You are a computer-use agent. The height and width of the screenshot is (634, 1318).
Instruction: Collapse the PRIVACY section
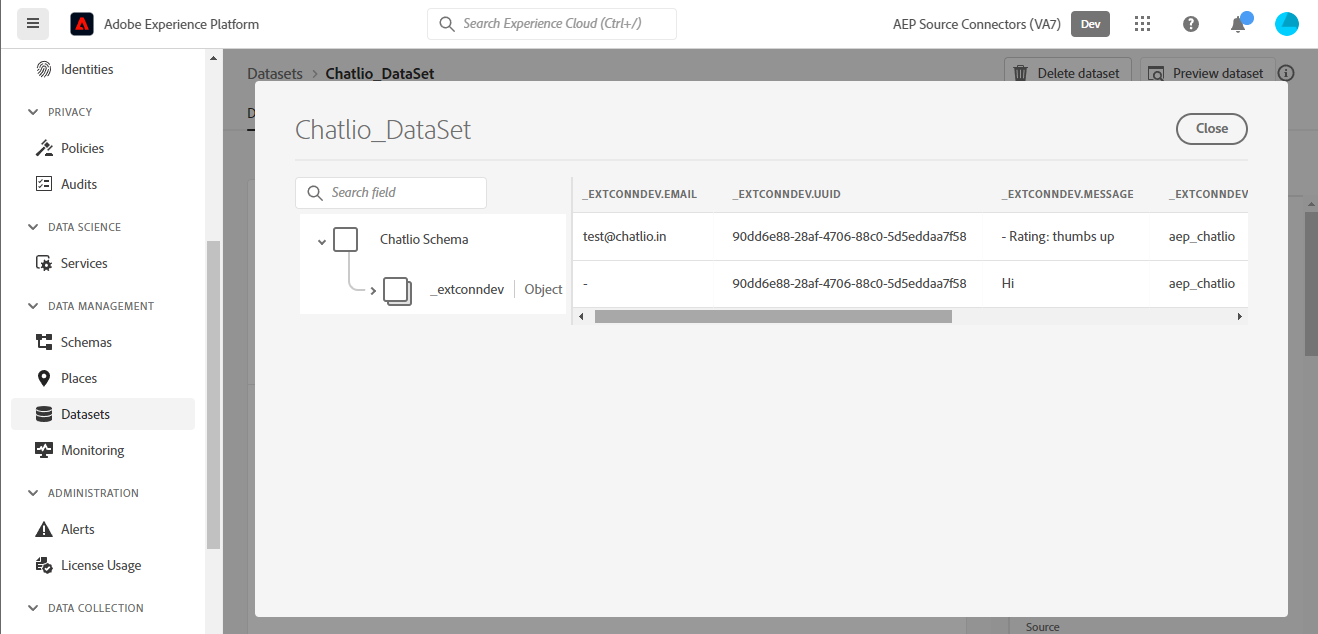point(33,112)
